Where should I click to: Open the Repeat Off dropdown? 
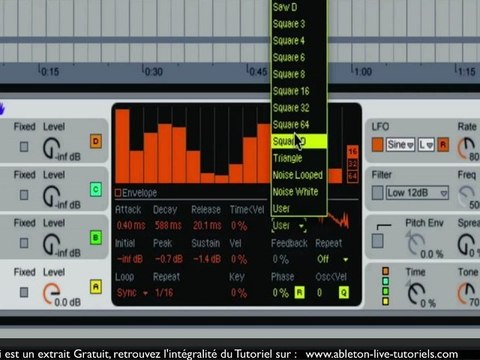point(333,259)
